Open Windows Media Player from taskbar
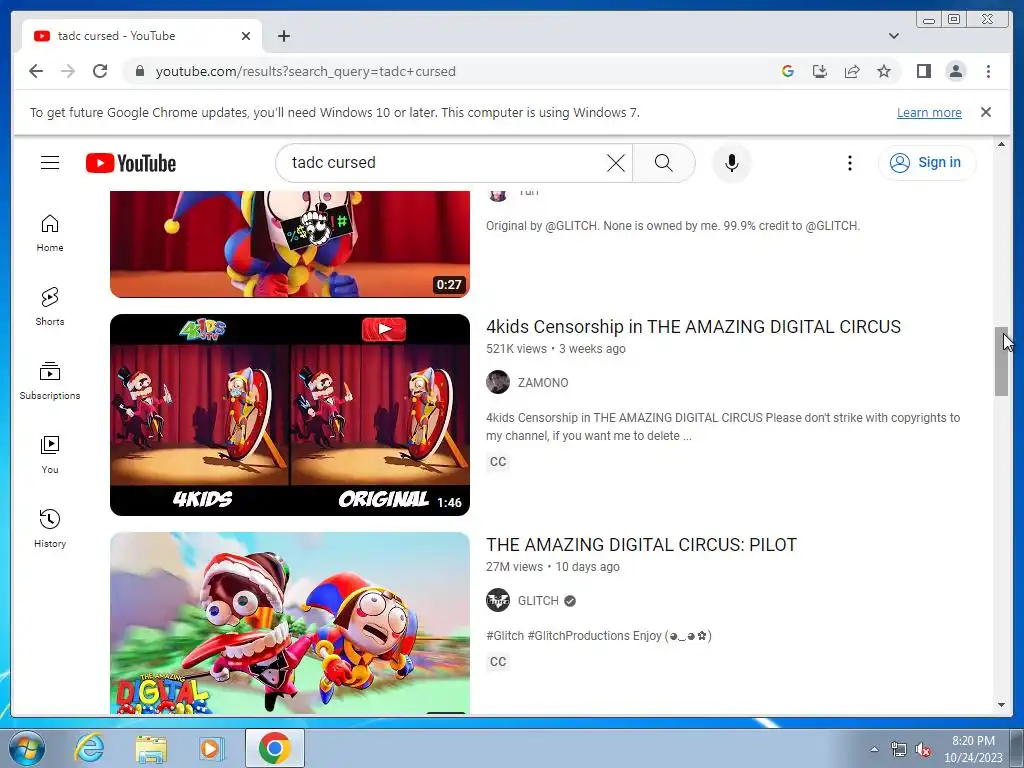The image size is (1024, 768). click(x=210, y=748)
